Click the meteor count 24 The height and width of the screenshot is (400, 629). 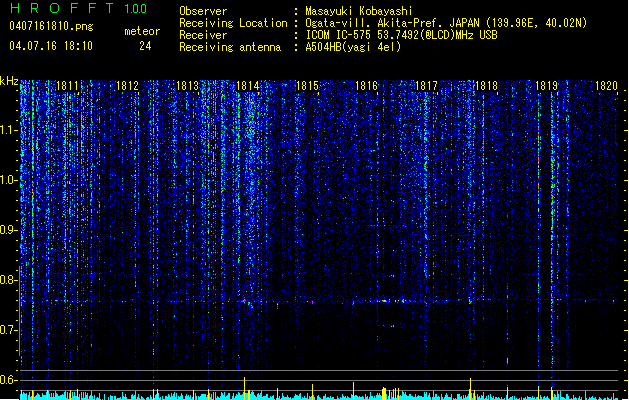[x=145, y=46]
